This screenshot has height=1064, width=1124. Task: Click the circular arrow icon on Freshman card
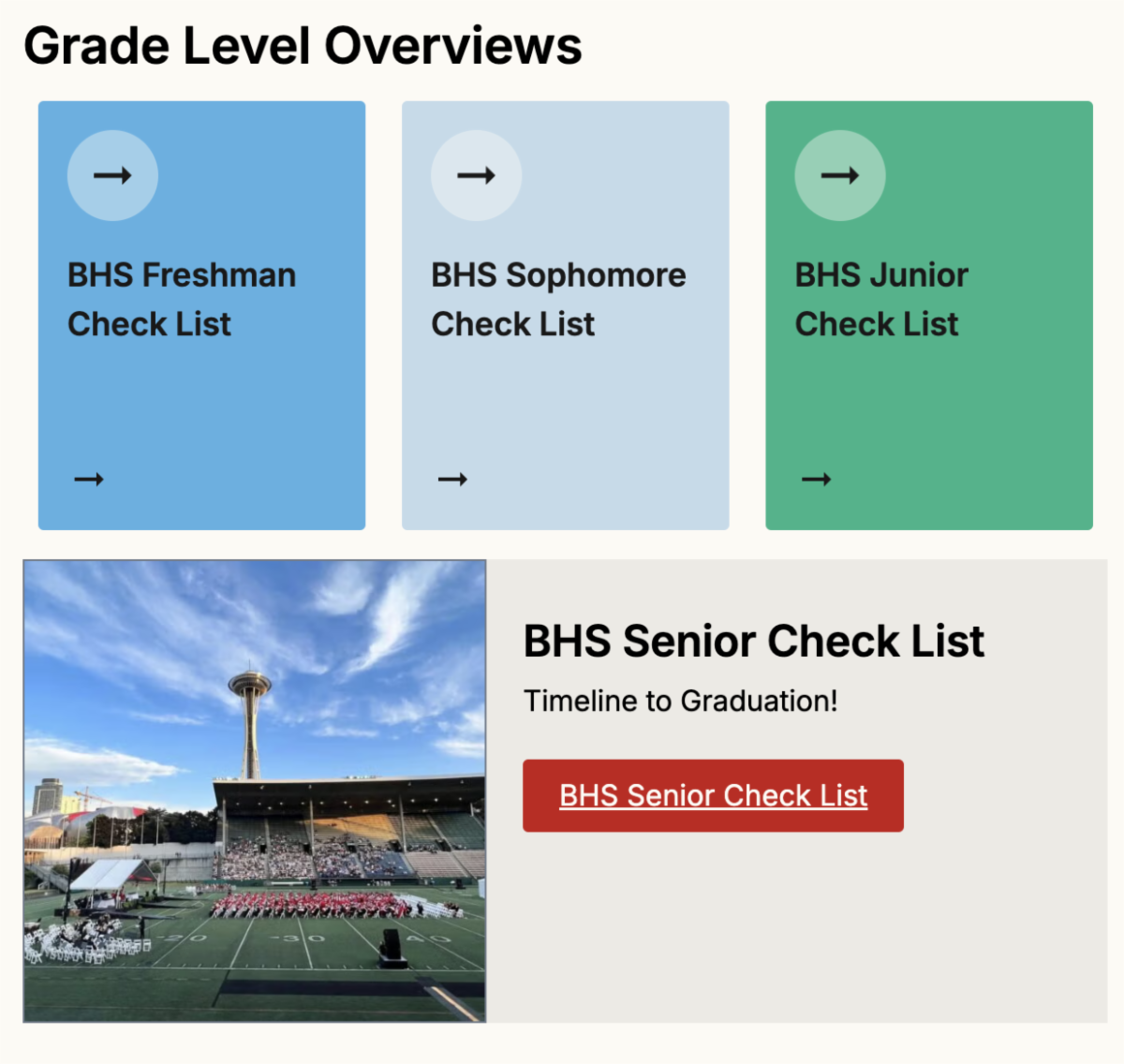[x=112, y=175]
